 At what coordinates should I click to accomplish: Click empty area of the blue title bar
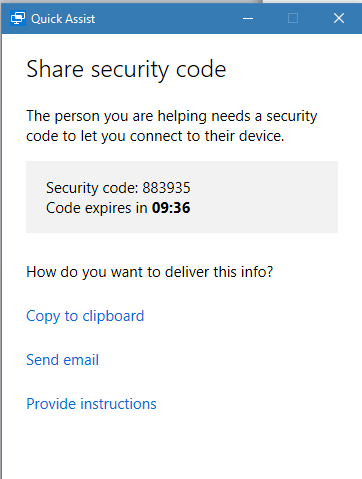pos(167,18)
